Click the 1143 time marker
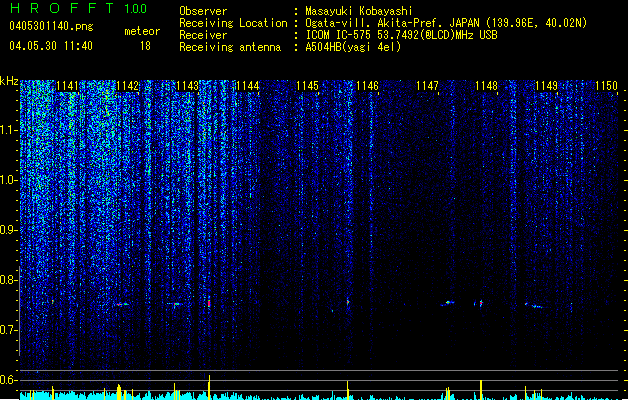The width and height of the screenshot is (629, 400). [187, 86]
